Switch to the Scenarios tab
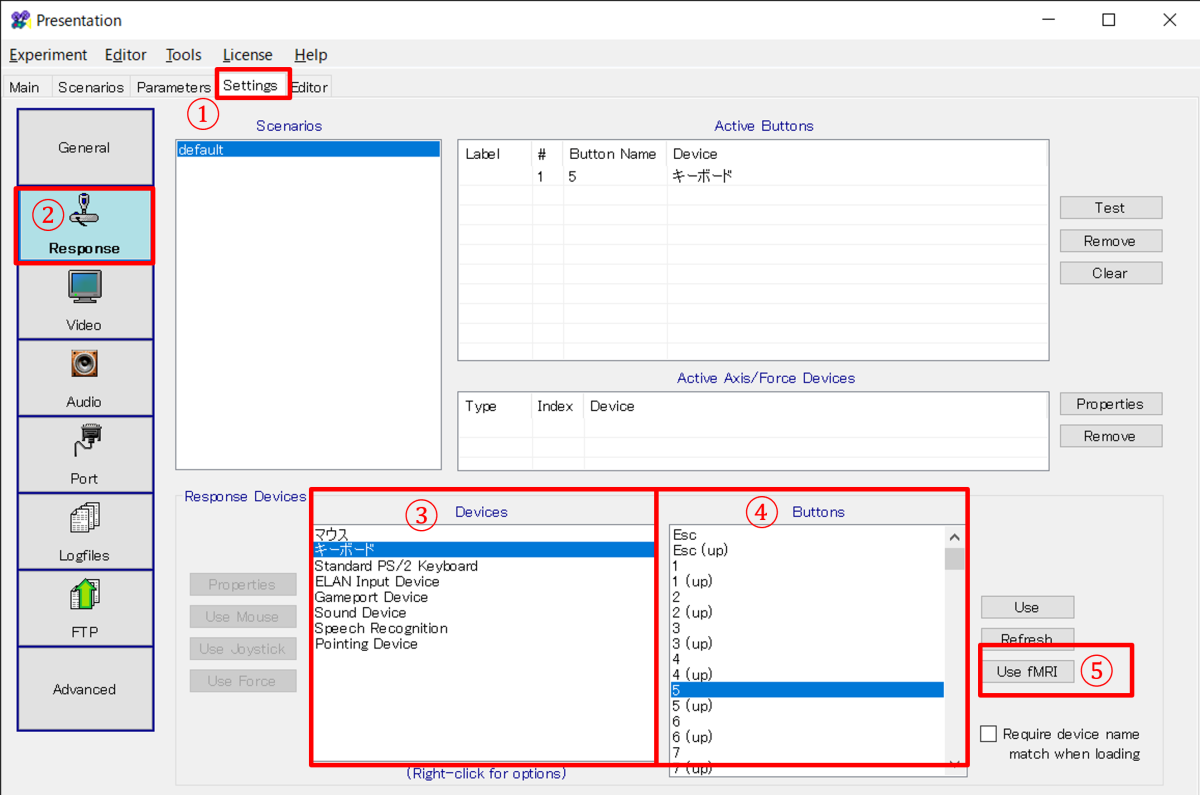 pyautogui.click(x=90, y=87)
